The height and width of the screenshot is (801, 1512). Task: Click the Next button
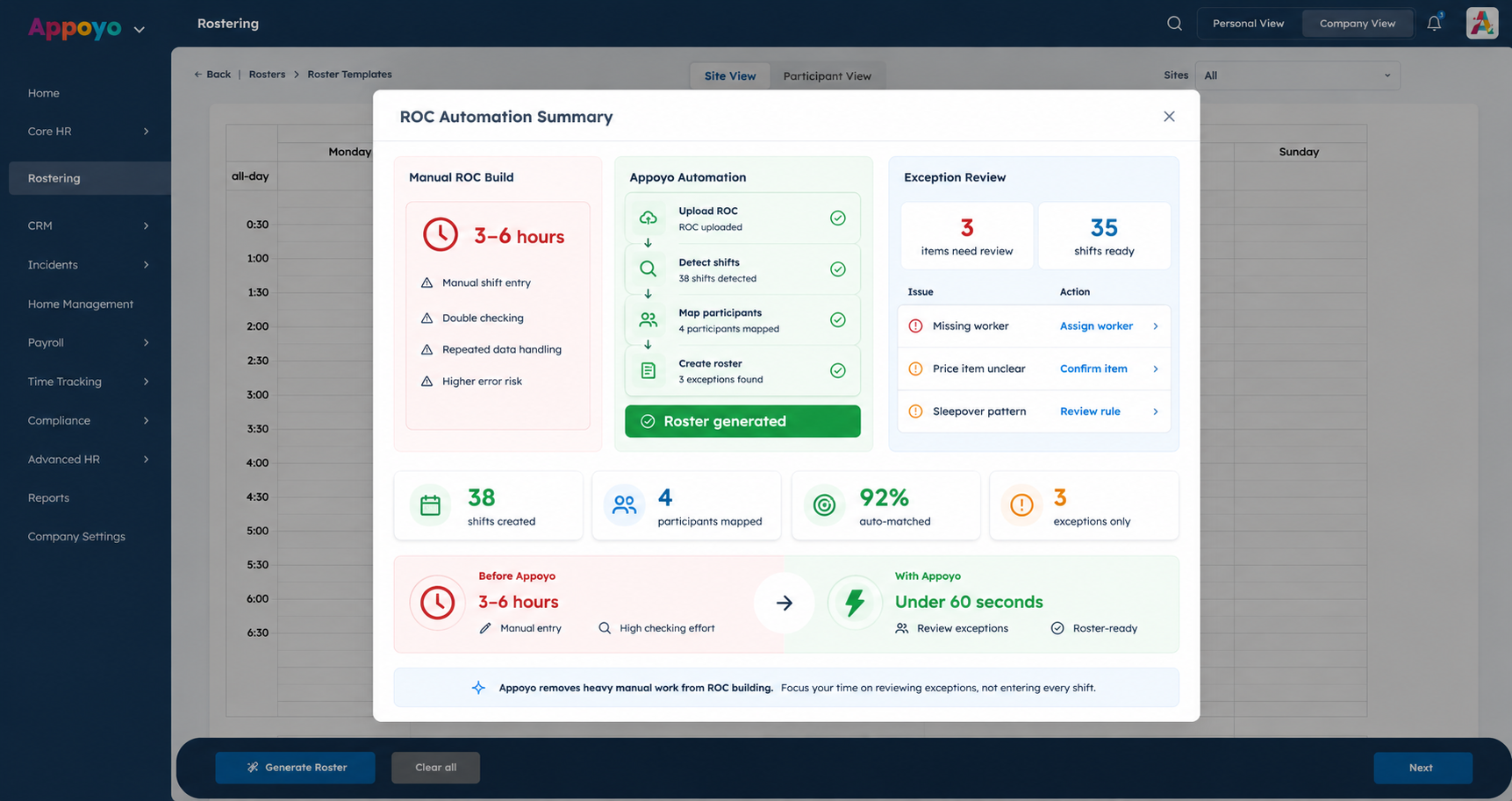(x=1422, y=768)
